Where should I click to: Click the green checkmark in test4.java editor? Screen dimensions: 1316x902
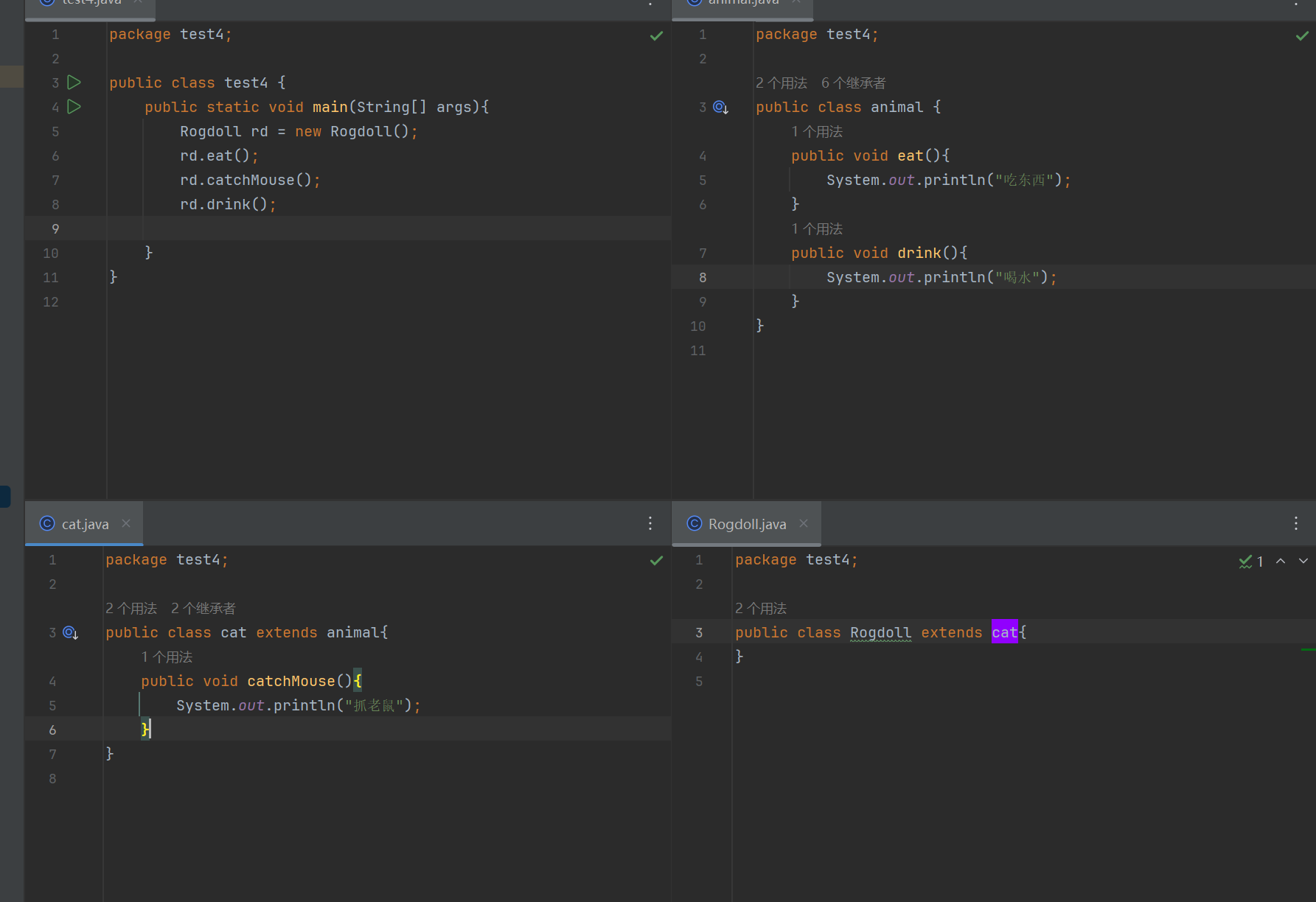[x=656, y=35]
